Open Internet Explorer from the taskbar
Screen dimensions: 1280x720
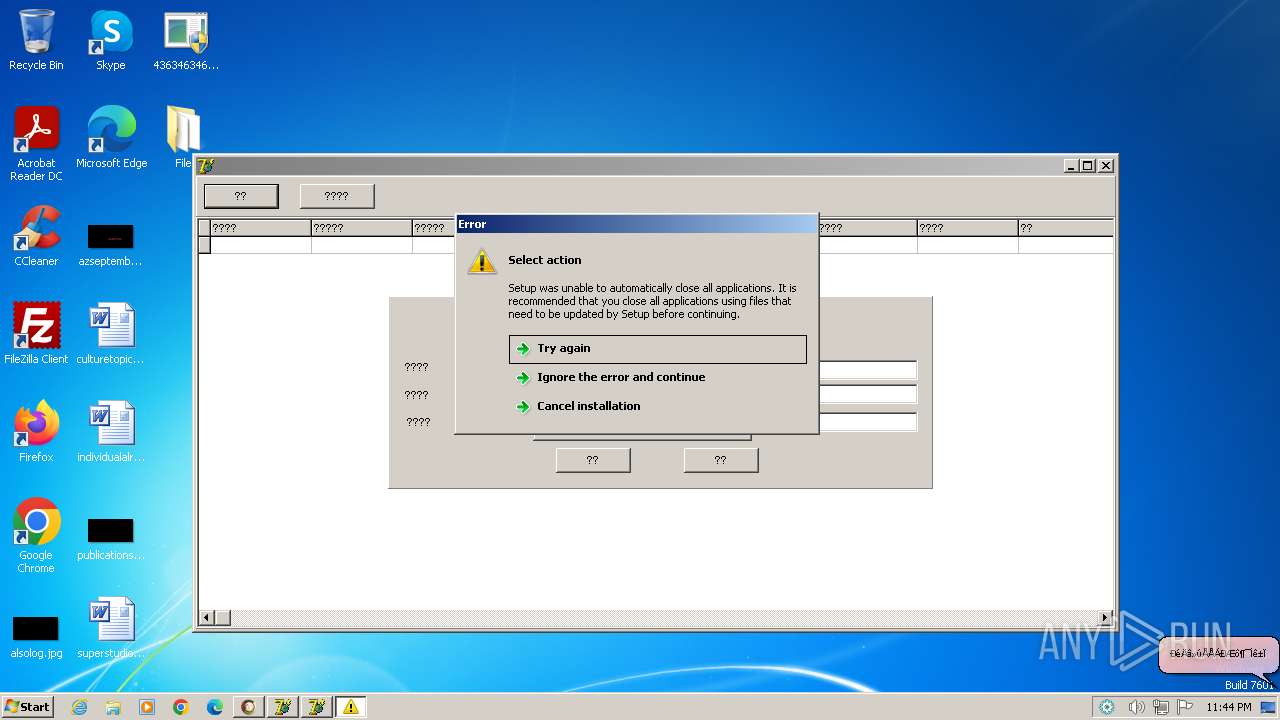[x=79, y=707]
